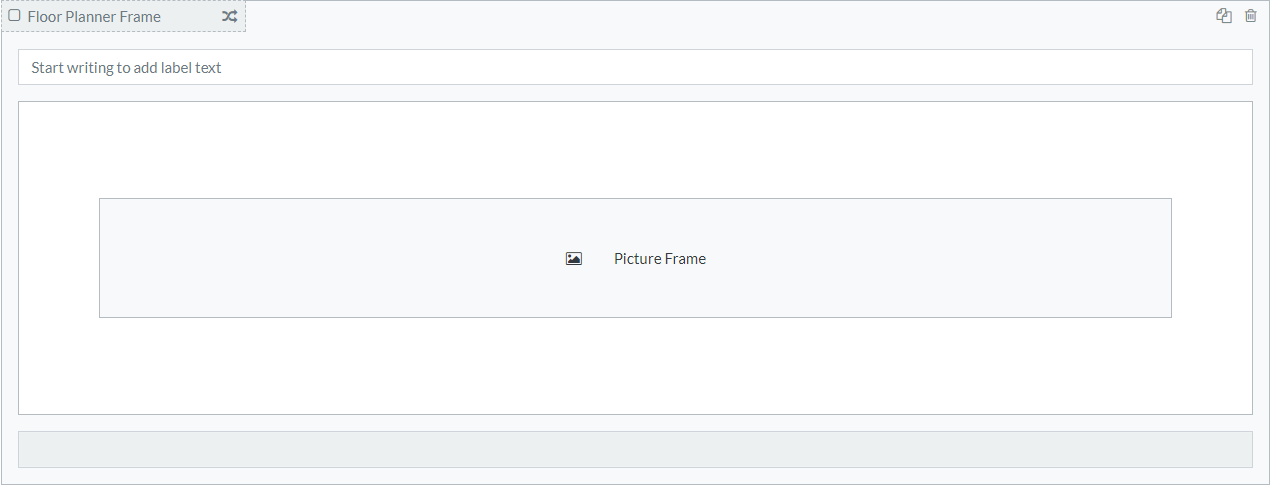Click empty white area above Picture Frame
The width and height of the screenshot is (1271, 486).
[634, 150]
